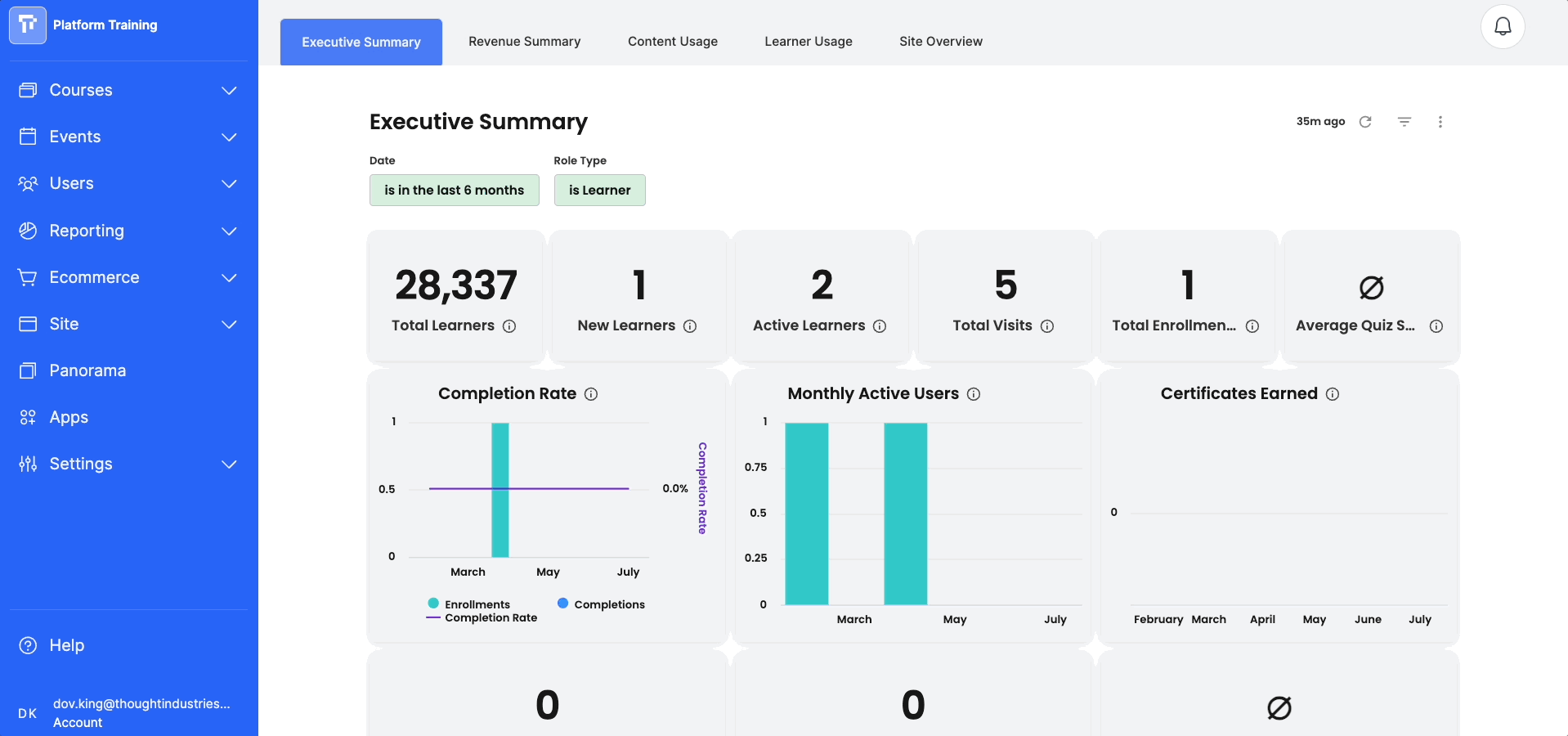
Task: Show info for Monthly Active Users chart
Action: click(x=974, y=394)
